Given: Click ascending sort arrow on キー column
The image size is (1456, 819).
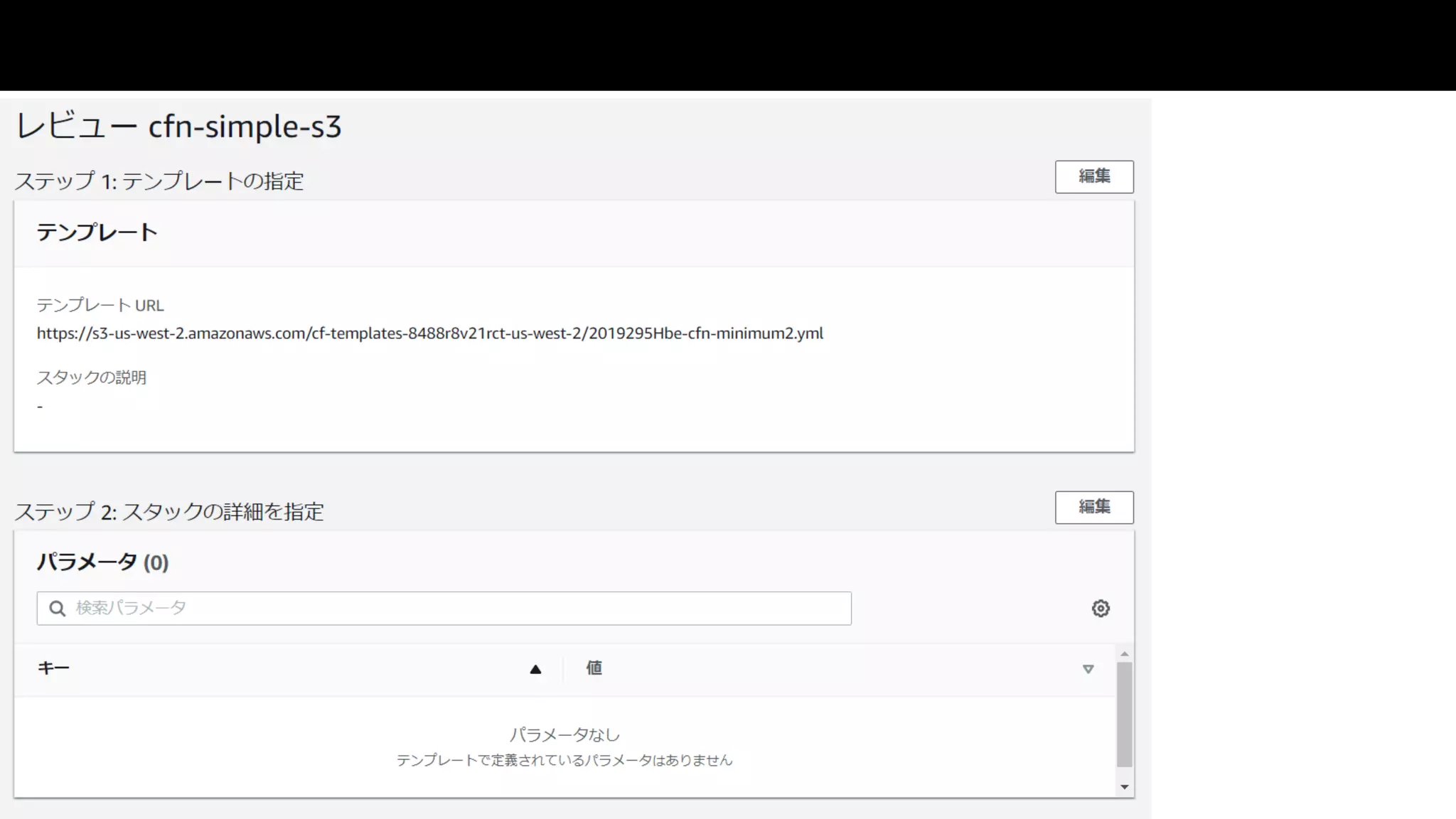Looking at the screenshot, I should [x=535, y=669].
